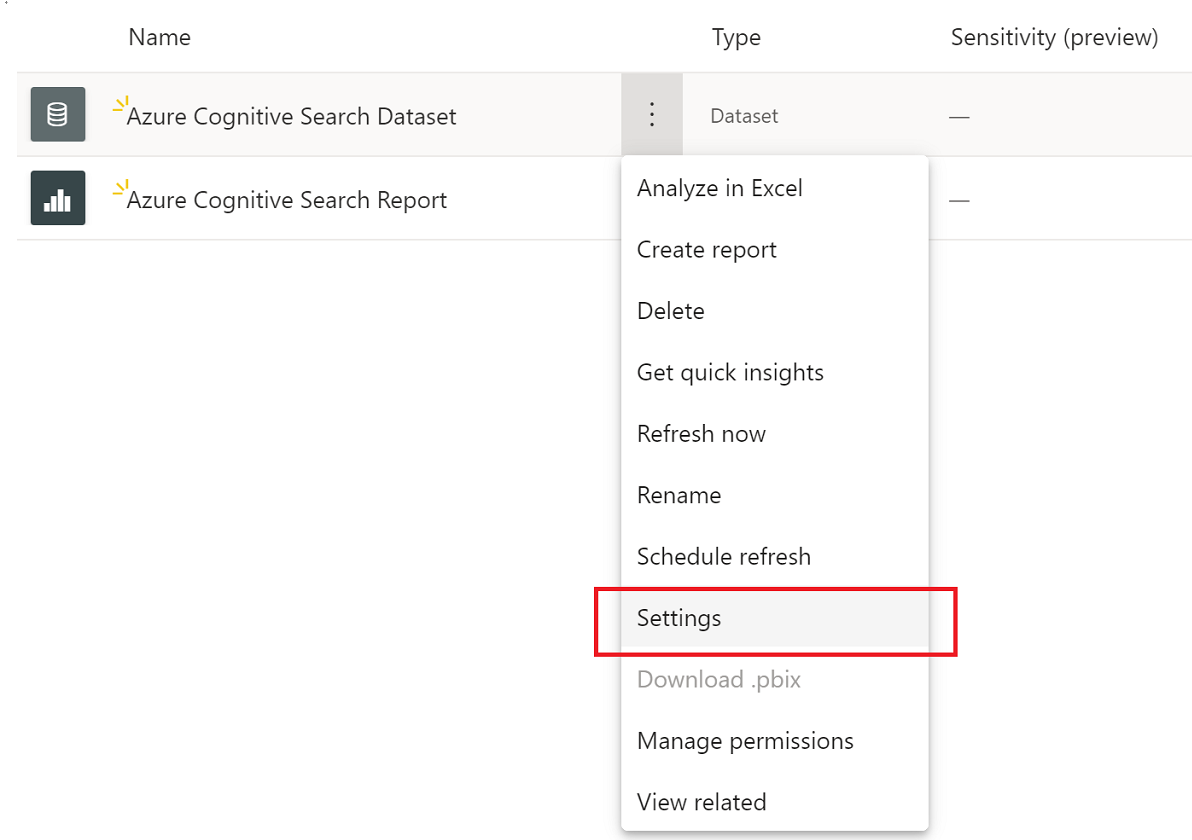1192x840 pixels.
Task: Open Azure Cognitive Search Report
Action: pyautogui.click(x=286, y=201)
